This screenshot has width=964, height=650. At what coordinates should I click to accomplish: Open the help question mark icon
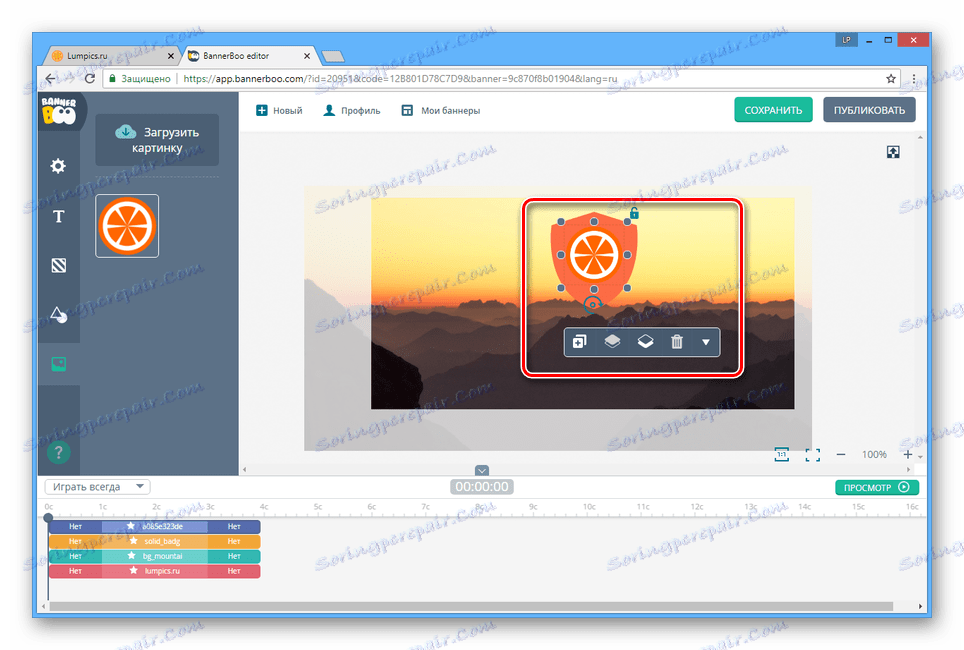(58, 453)
